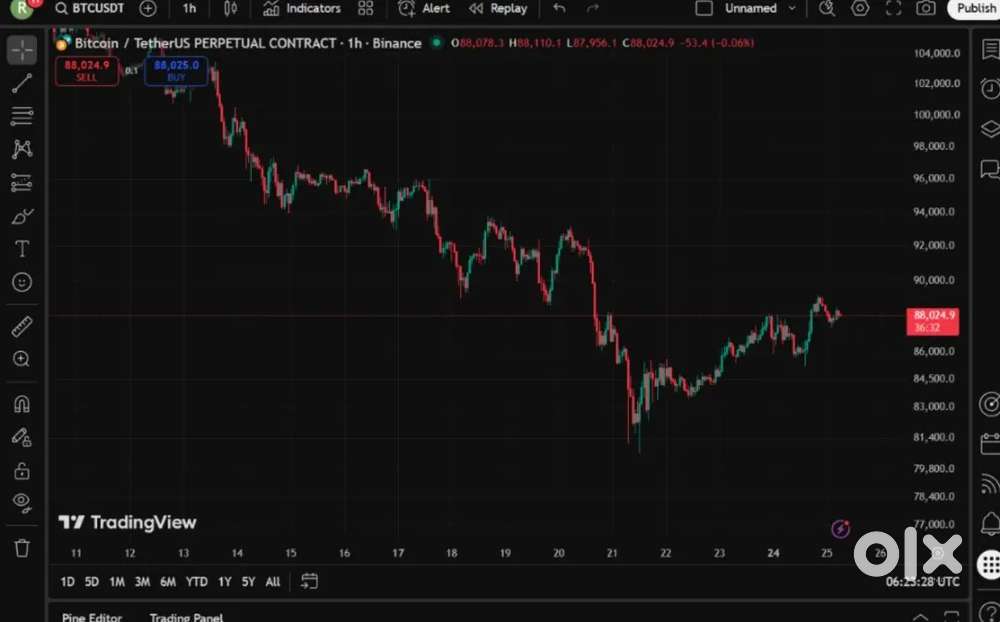Open the 1h interval dropdown

click(189, 9)
